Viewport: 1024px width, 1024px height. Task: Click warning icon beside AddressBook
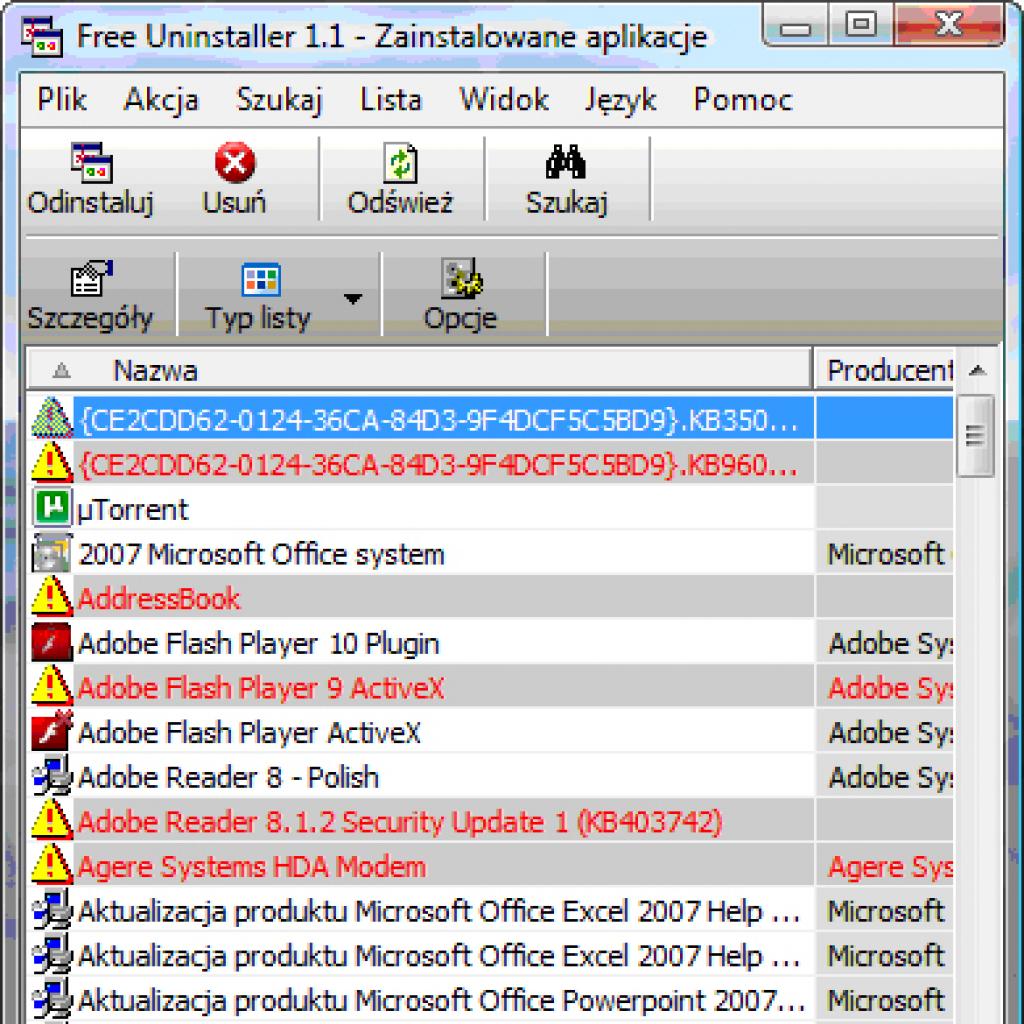(x=52, y=596)
